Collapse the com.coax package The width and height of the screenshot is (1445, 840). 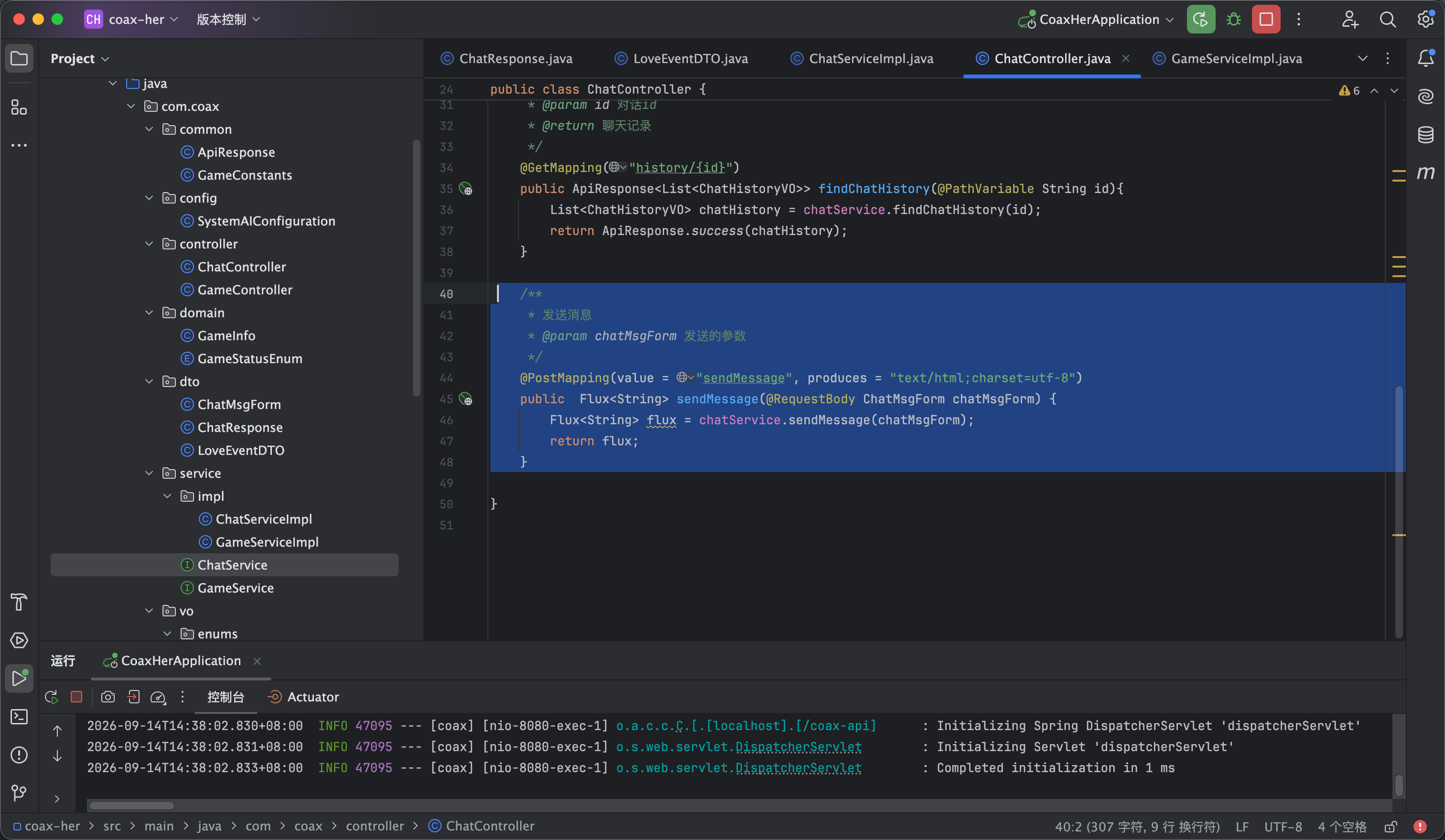(131, 107)
